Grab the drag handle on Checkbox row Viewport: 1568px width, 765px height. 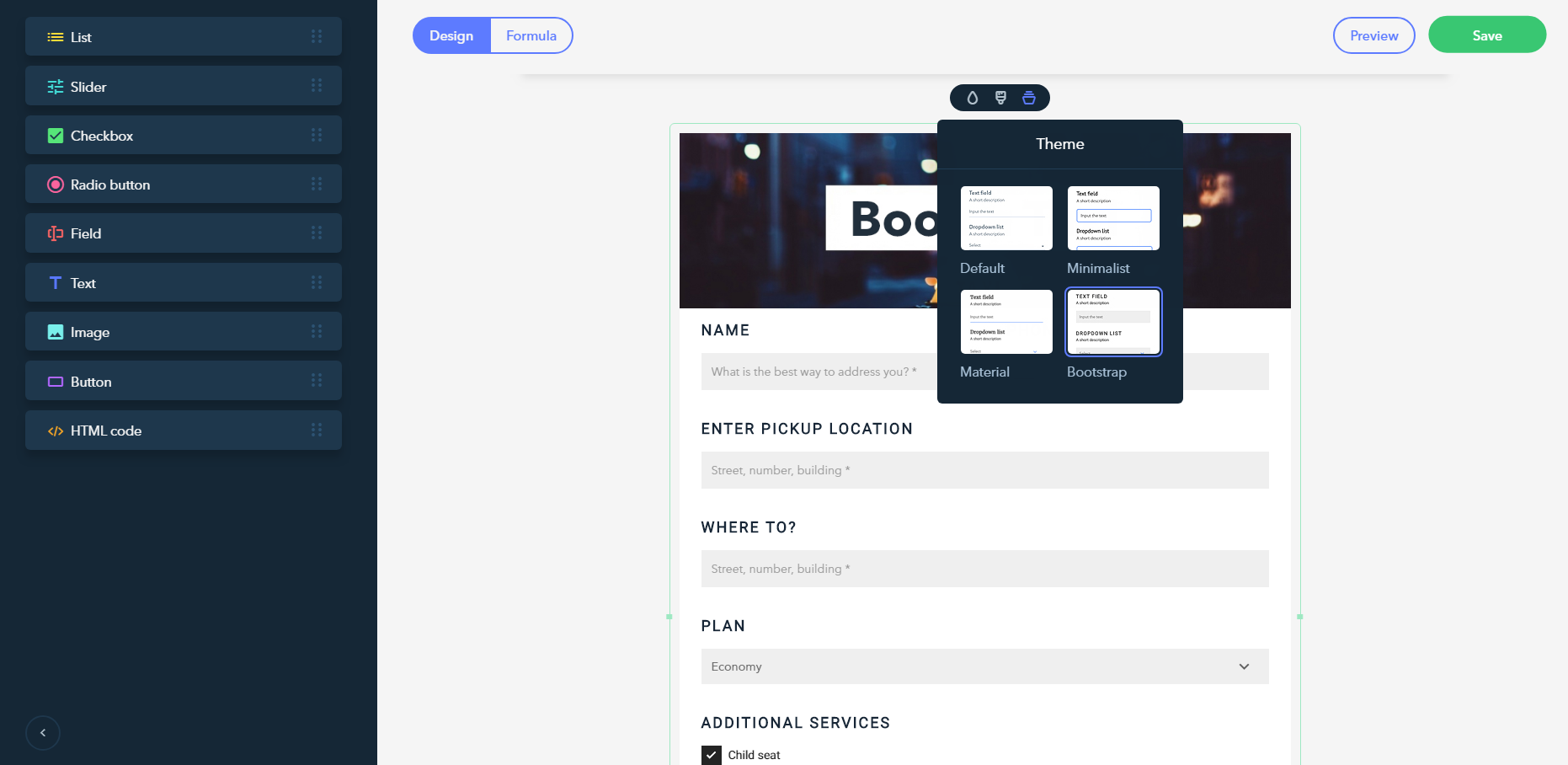(317, 135)
